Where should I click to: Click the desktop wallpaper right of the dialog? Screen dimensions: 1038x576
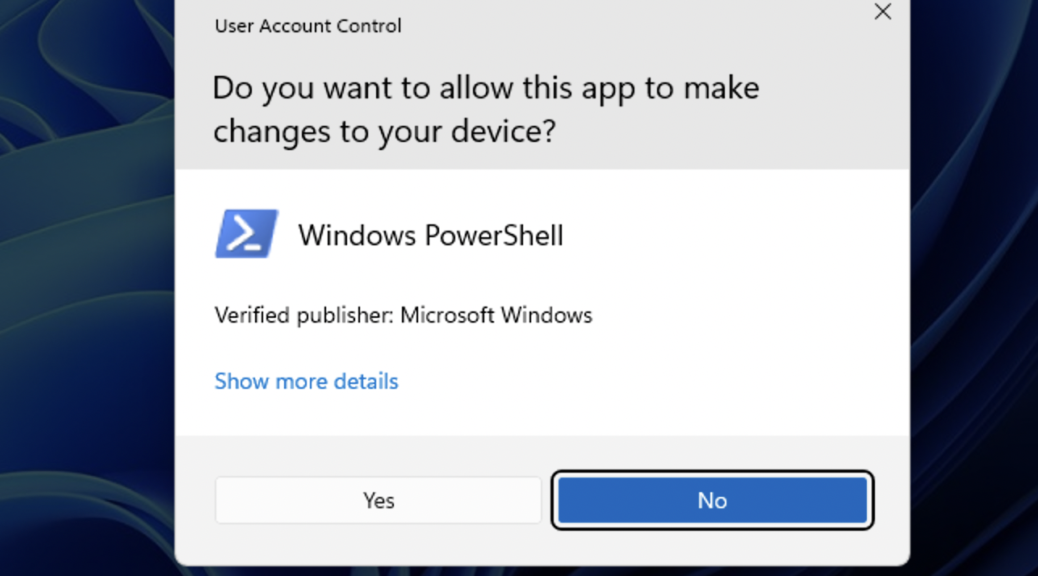coord(974,288)
